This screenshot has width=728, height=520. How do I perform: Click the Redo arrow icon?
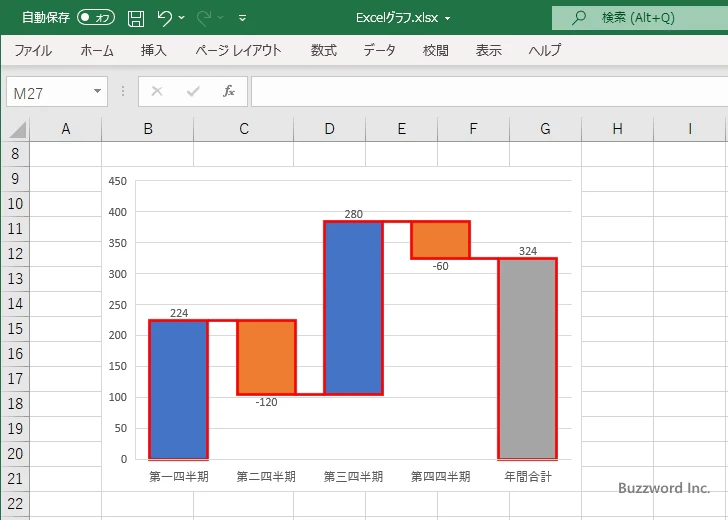204,18
